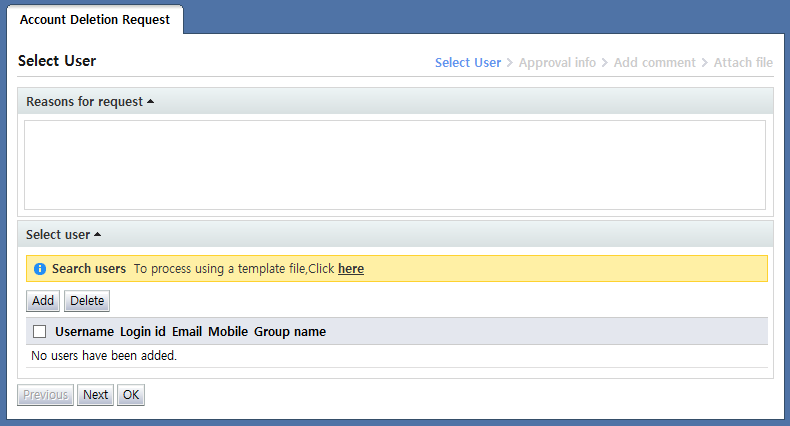
Task: Jump to the Attach file step
Action: 743,63
